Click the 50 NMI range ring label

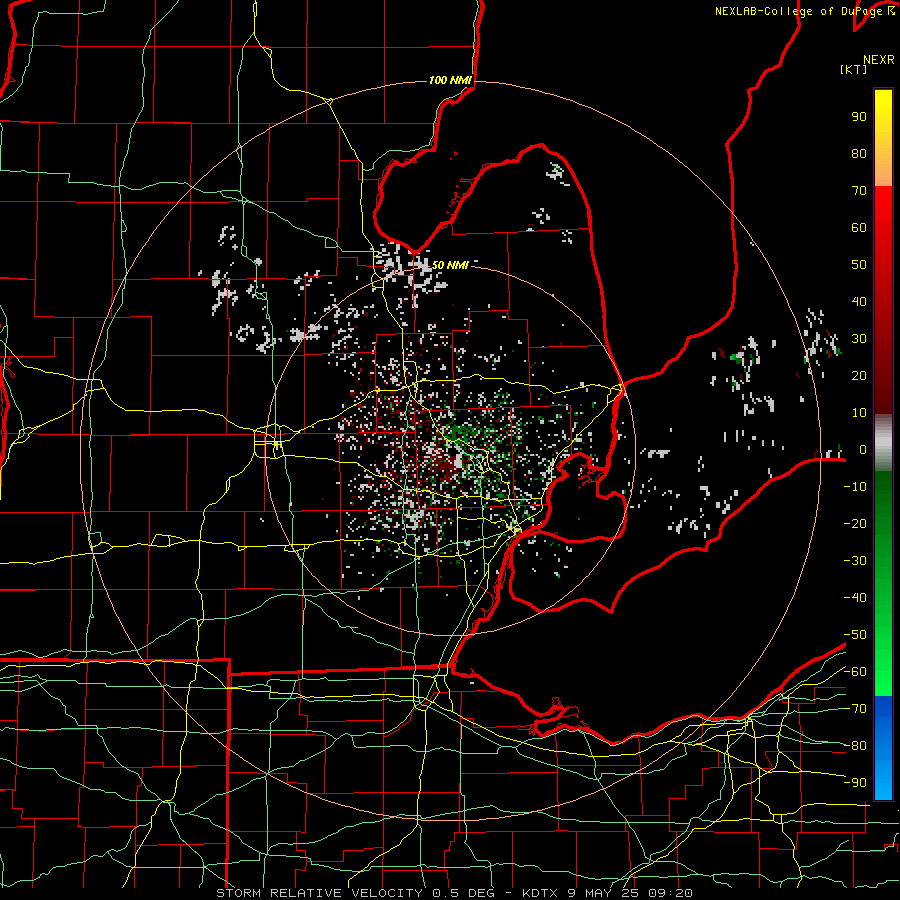(450, 265)
